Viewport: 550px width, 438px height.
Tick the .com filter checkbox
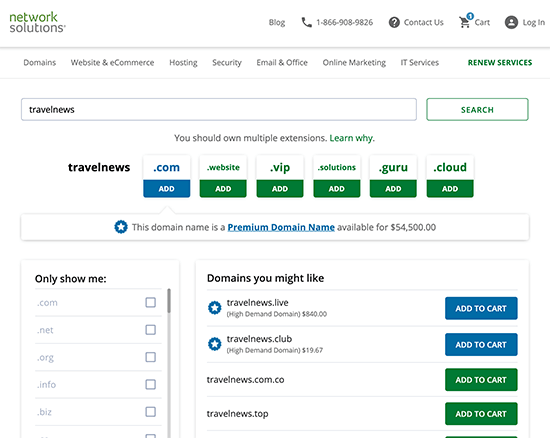point(150,302)
